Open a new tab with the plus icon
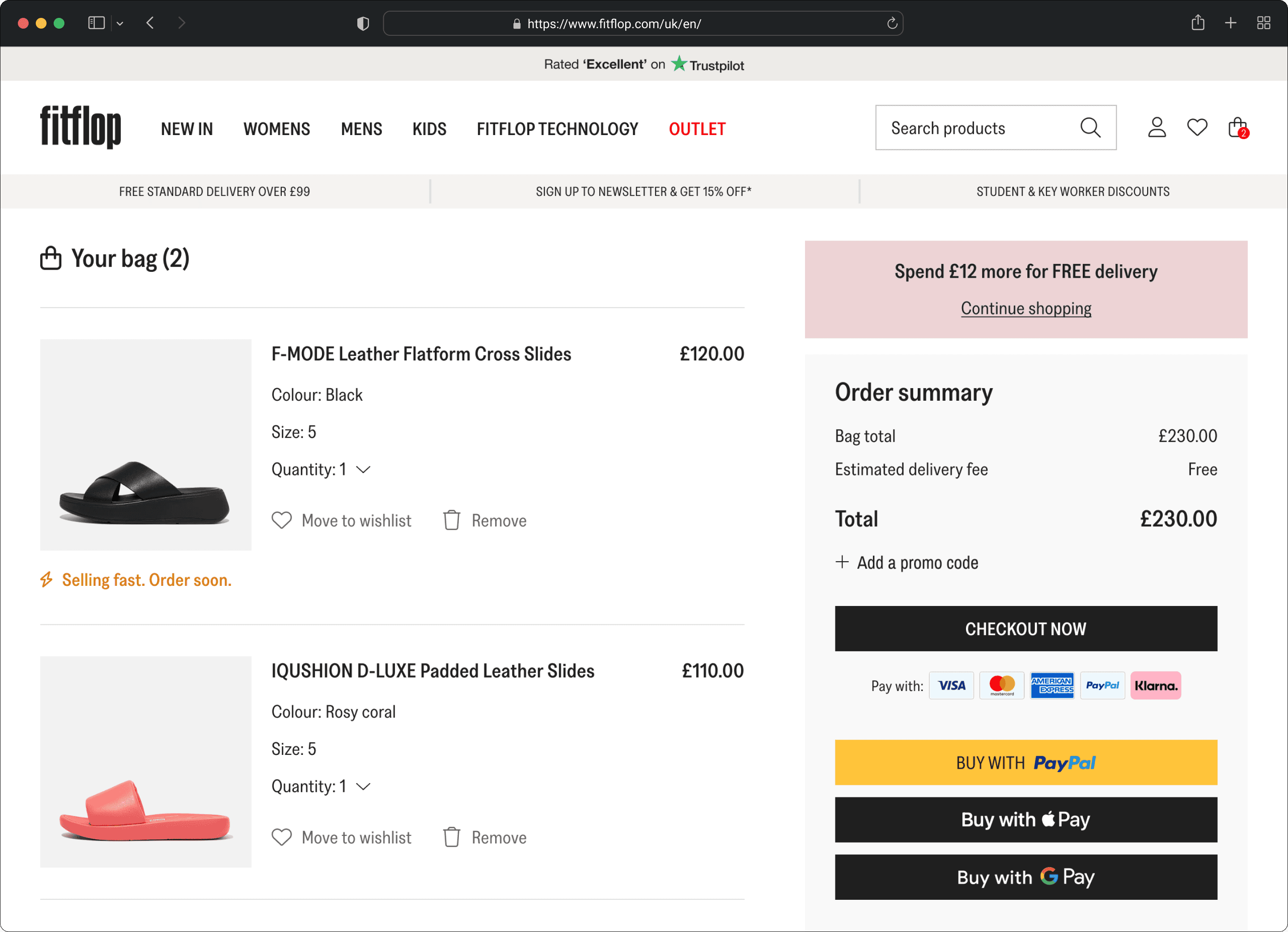The width and height of the screenshot is (1288, 932). [x=1231, y=23]
